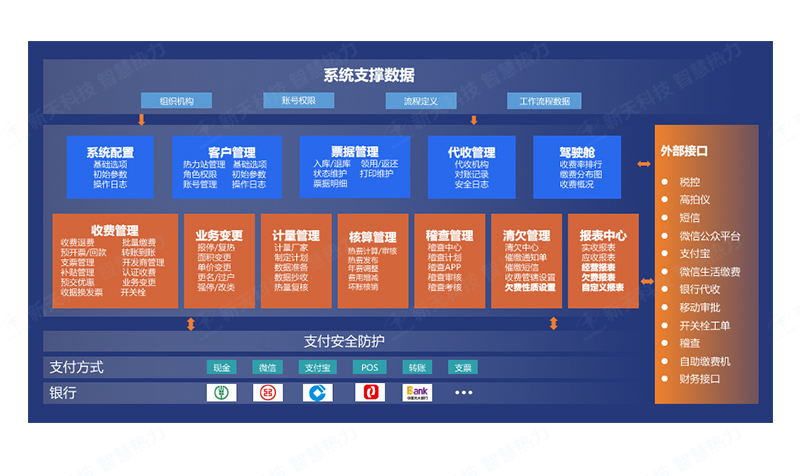The height and width of the screenshot is (476, 800).
Task: Click the bullet dot beside 税控
Action: point(667,182)
